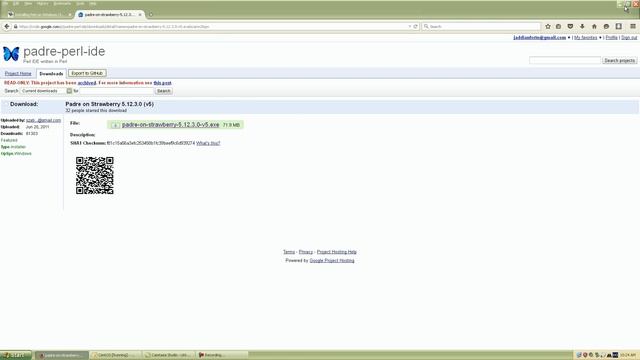Open the Edit menu
Screen dimensions: 640x360
click(16, 3)
